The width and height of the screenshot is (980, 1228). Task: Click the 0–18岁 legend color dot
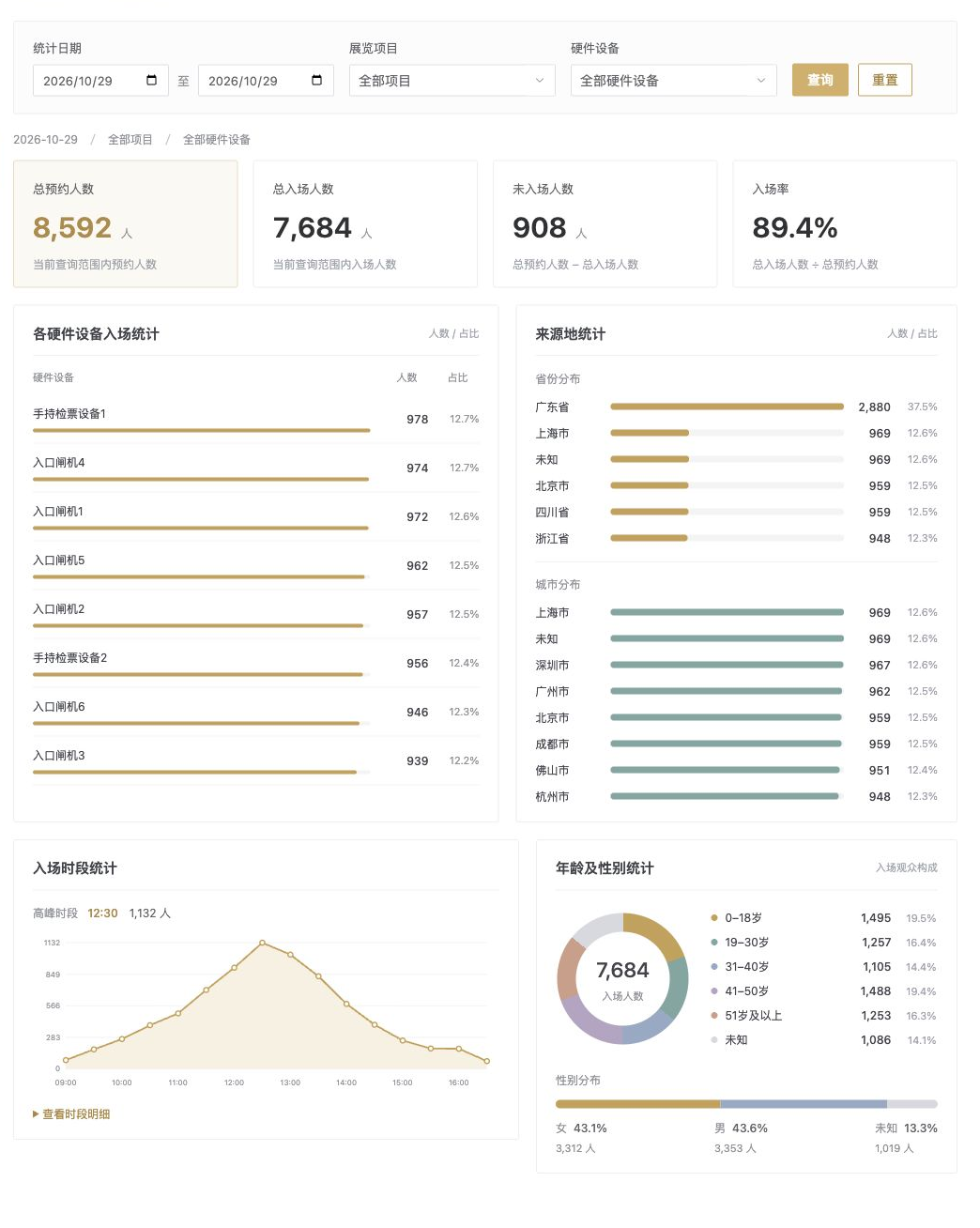[x=714, y=918]
